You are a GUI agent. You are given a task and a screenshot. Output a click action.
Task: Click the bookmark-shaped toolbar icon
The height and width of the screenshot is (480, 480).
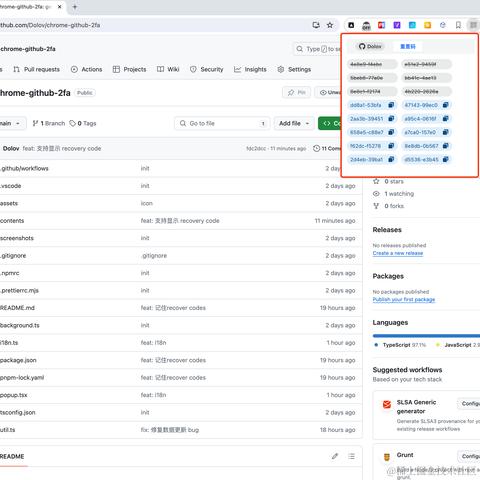[x=458, y=25]
